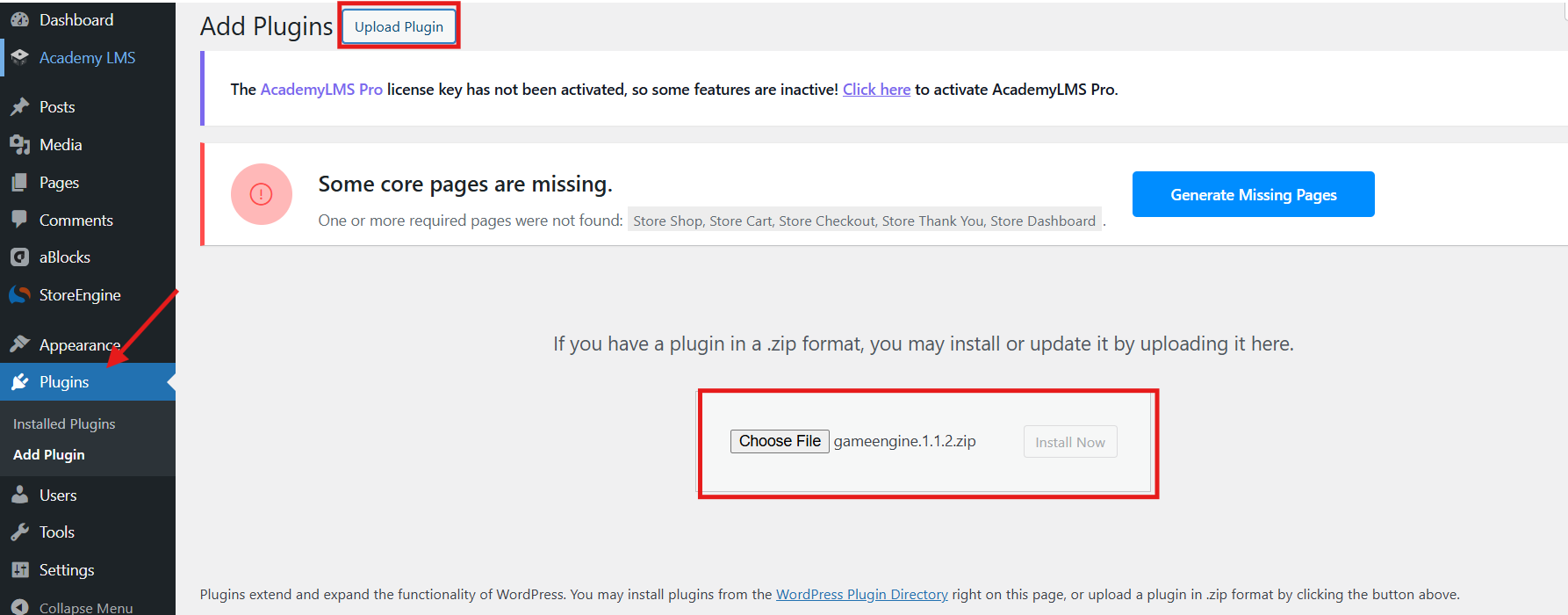Click 'Some core pages are missing.' heading
Viewport: 1568px width, 615px height.
[465, 184]
